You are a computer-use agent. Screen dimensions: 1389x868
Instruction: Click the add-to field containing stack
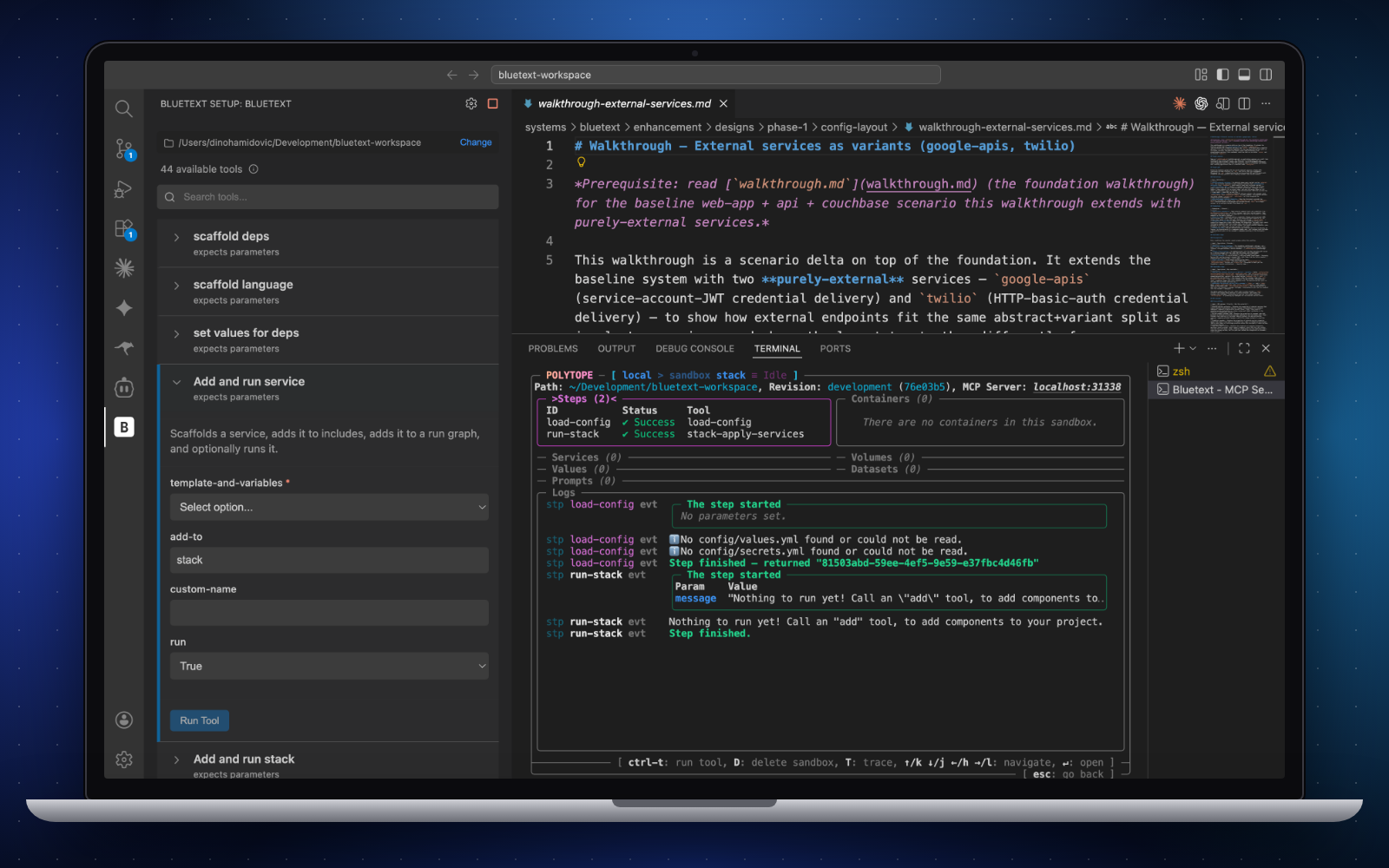[329, 560]
